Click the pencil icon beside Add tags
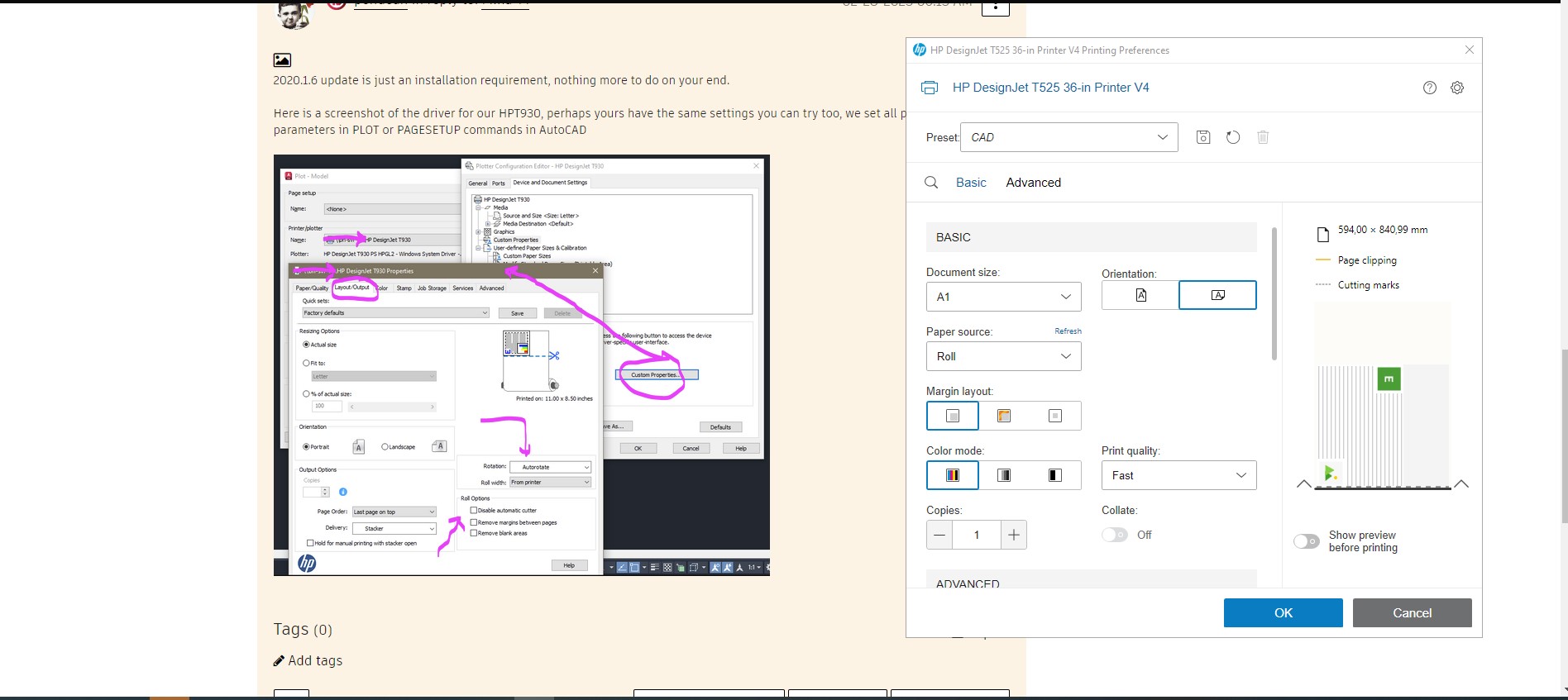 (279, 660)
